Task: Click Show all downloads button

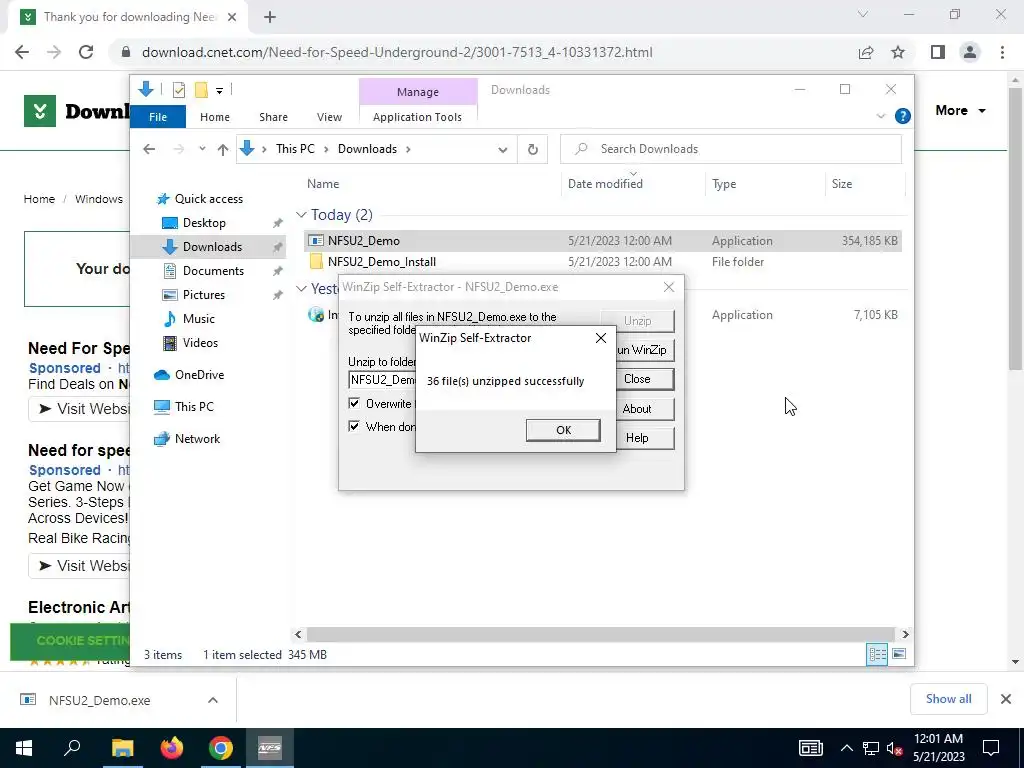Action: click(948, 699)
